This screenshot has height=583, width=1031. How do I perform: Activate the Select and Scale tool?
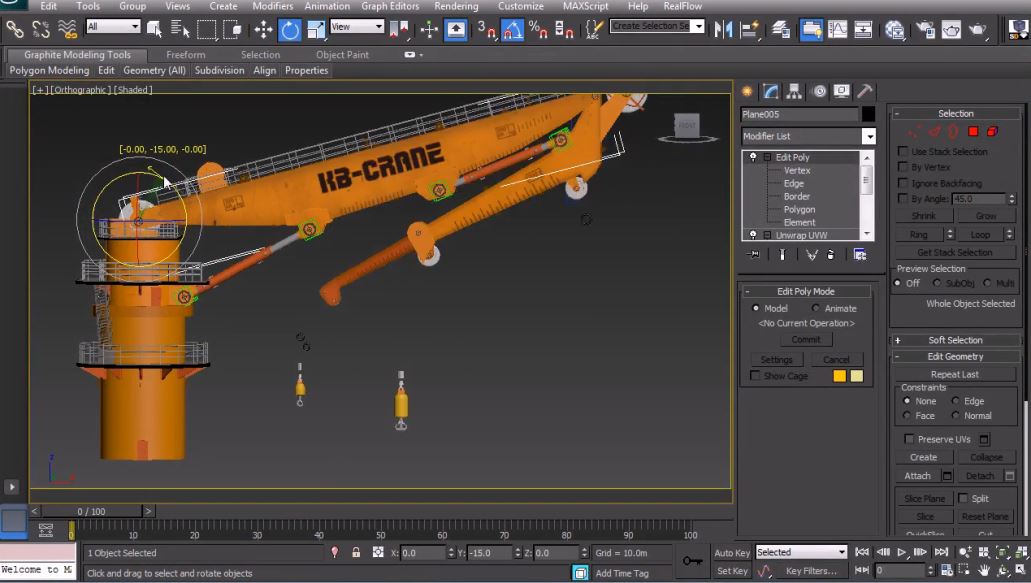(x=316, y=29)
